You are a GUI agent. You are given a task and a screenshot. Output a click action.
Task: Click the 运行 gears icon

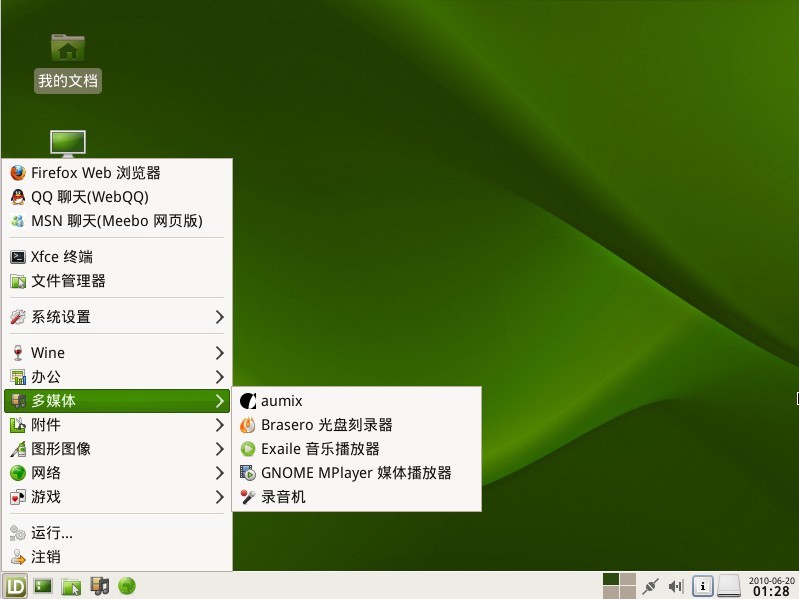pyautogui.click(x=18, y=533)
